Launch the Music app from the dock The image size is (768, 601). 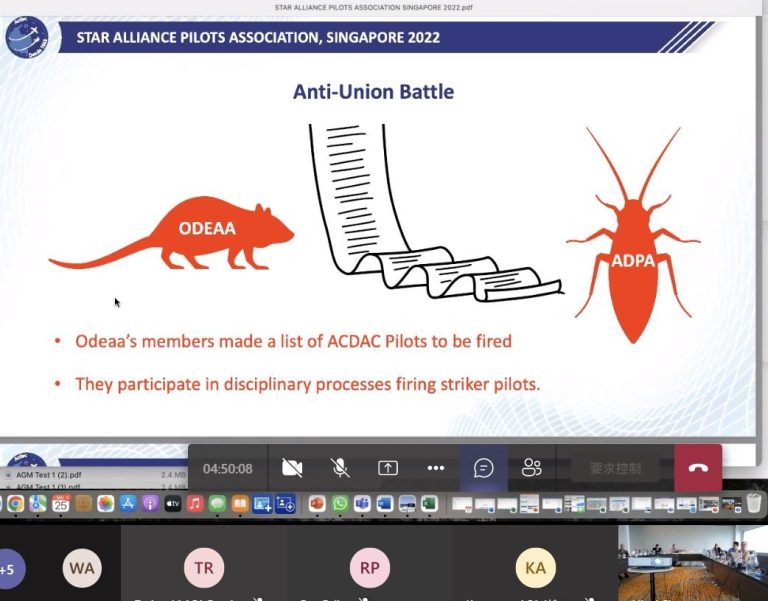coord(195,504)
